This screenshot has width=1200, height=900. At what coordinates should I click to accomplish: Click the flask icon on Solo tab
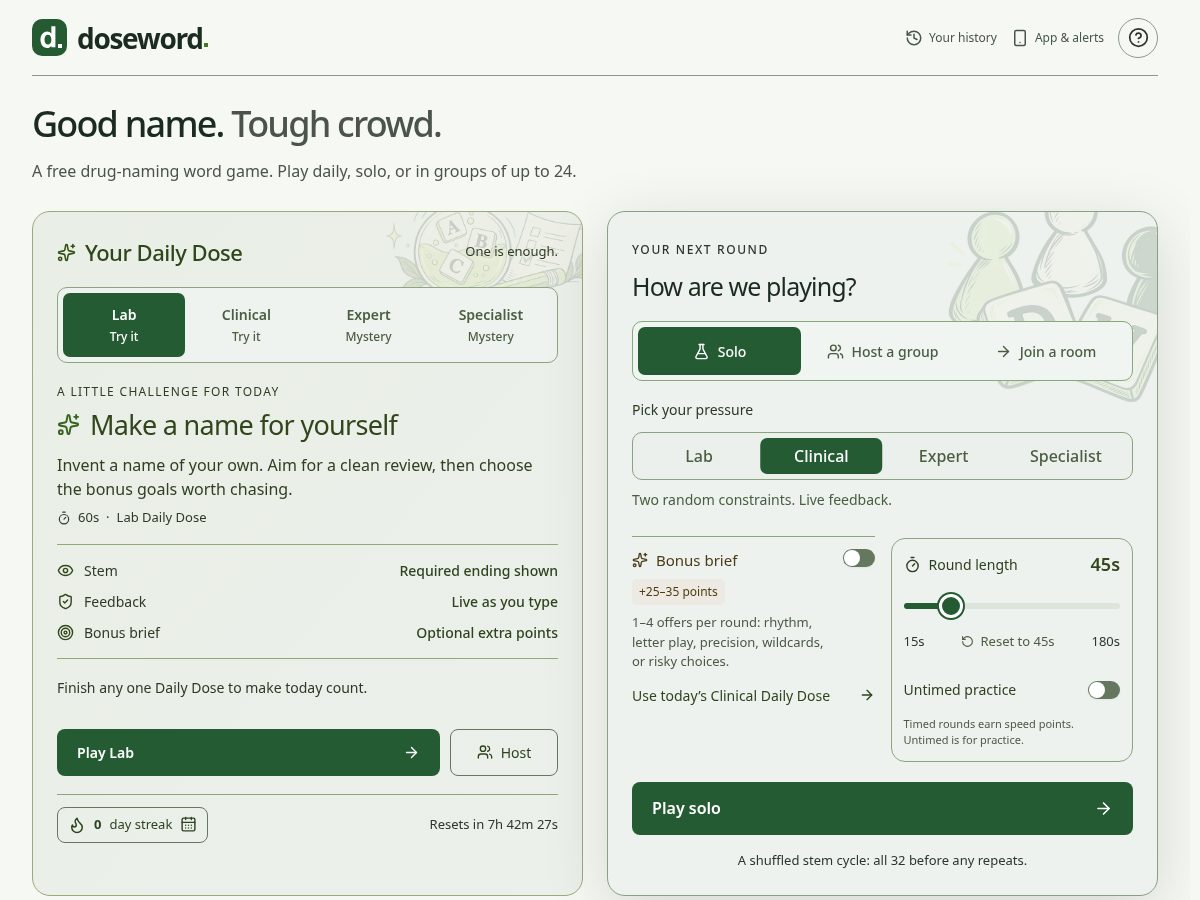tap(702, 352)
